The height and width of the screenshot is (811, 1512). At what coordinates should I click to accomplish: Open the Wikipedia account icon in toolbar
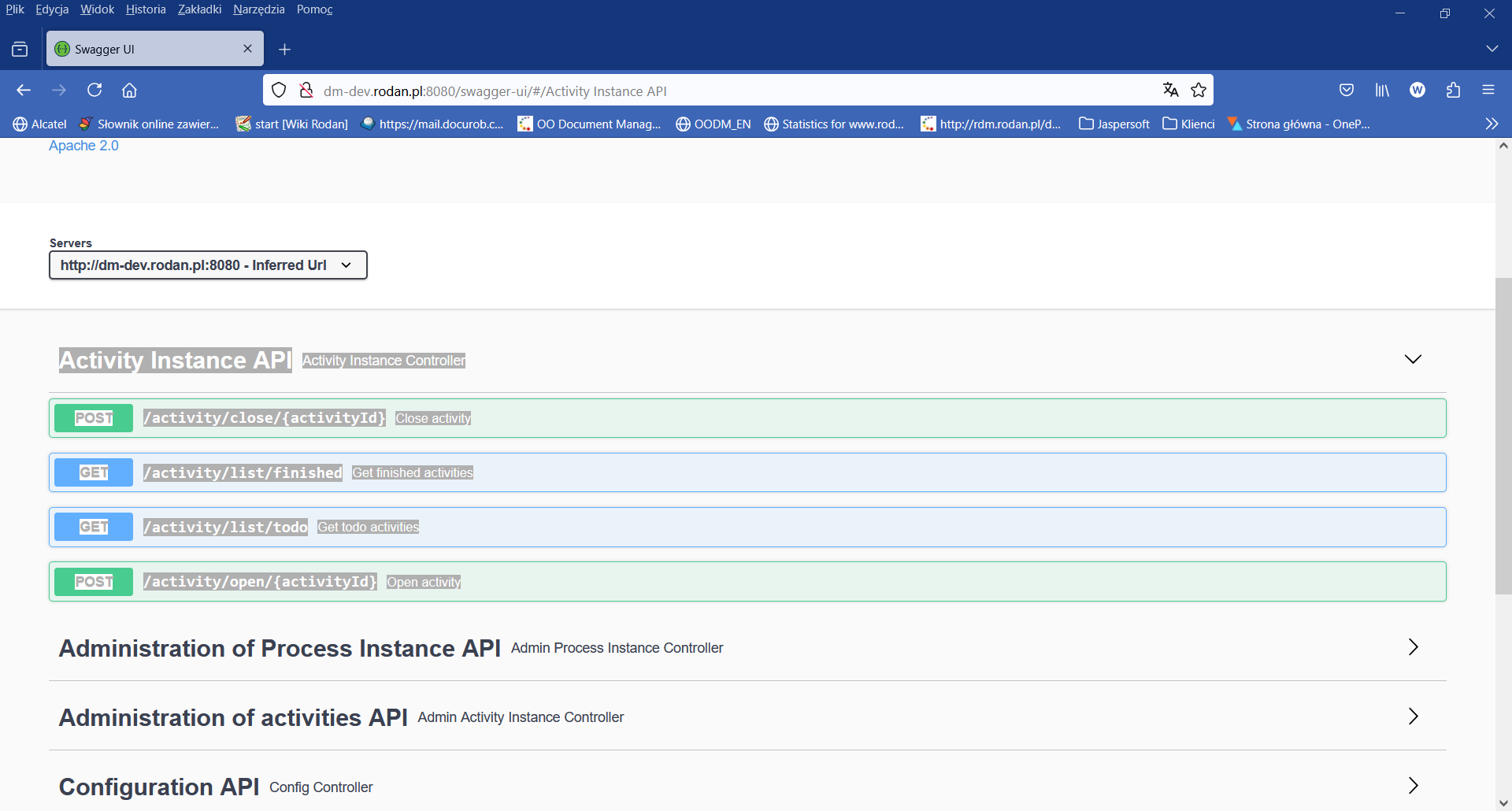1417,90
